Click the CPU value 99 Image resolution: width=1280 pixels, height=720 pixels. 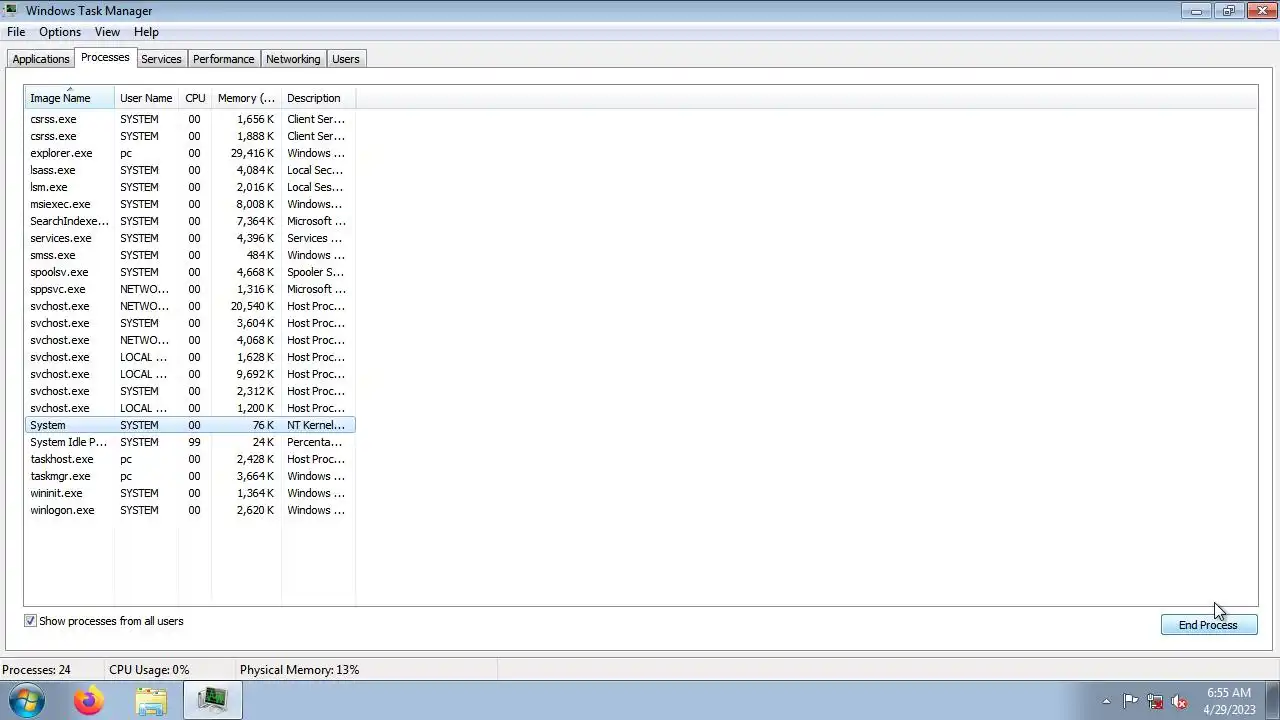tap(194, 442)
